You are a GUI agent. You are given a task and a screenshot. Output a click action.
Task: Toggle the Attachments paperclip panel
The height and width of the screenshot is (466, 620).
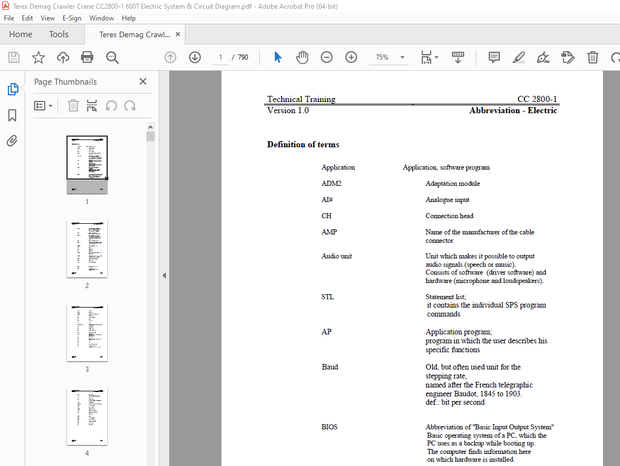(x=13, y=141)
